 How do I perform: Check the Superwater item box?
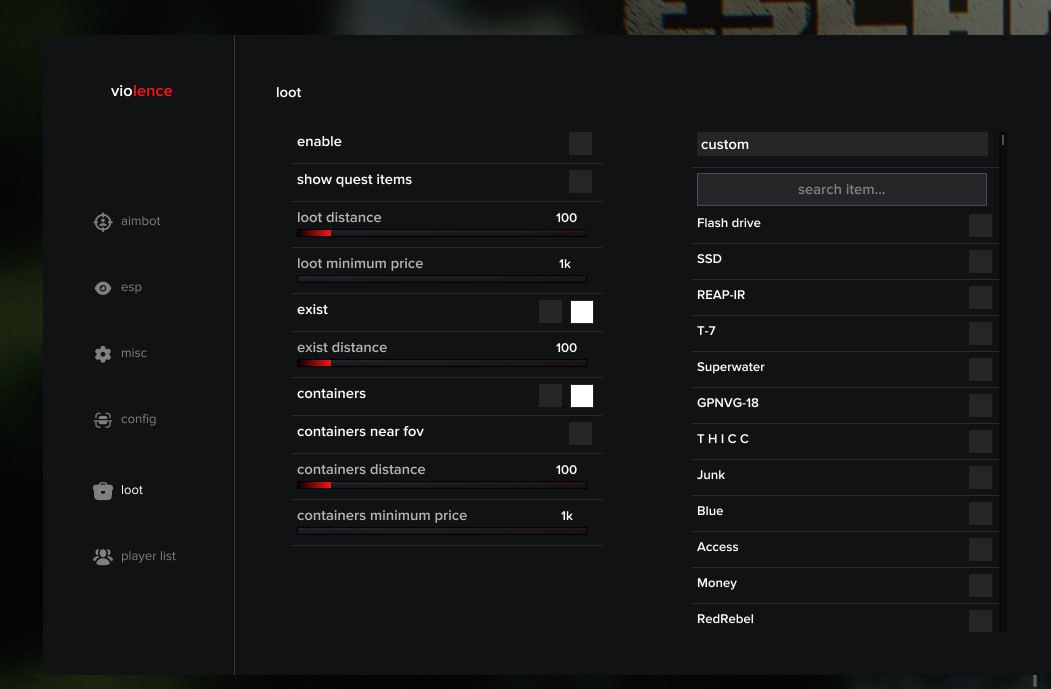pyautogui.click(x=980, y=369)
